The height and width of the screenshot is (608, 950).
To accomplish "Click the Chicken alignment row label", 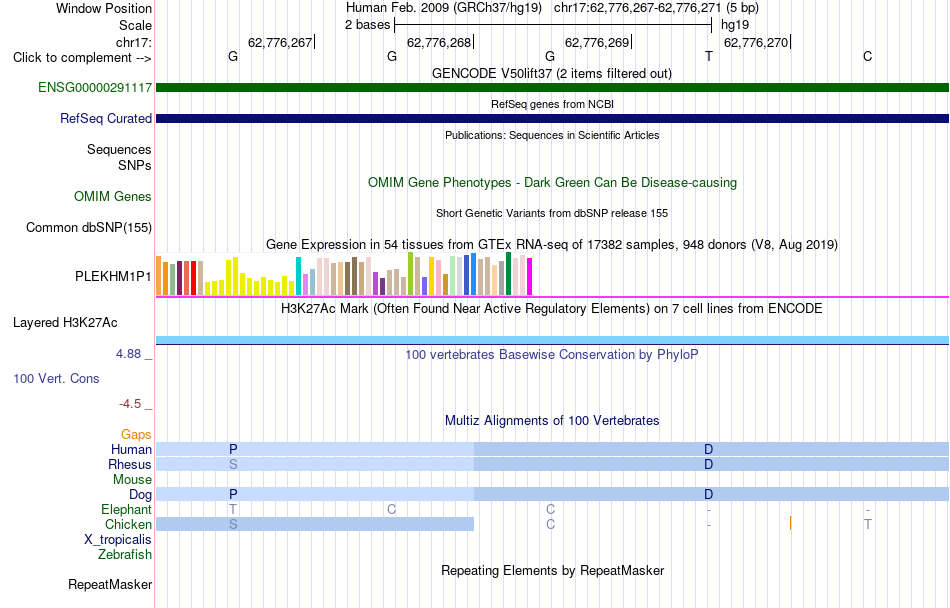I will (128, 524).
